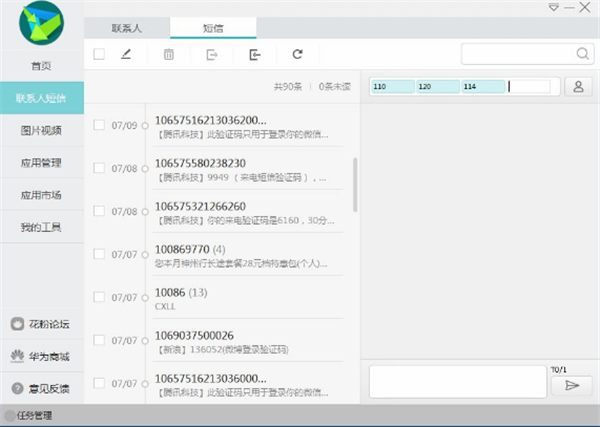Click the new message pencil icon

(x=126, y=54)
